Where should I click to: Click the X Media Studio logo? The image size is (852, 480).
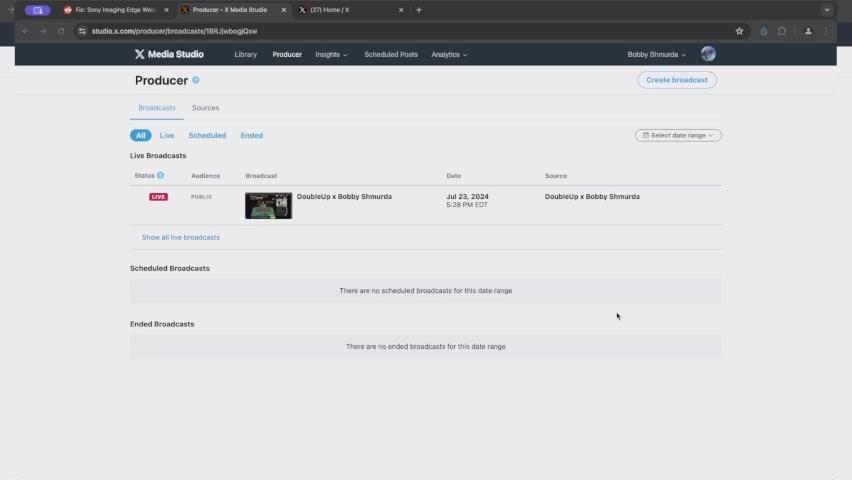pos(169,54)
